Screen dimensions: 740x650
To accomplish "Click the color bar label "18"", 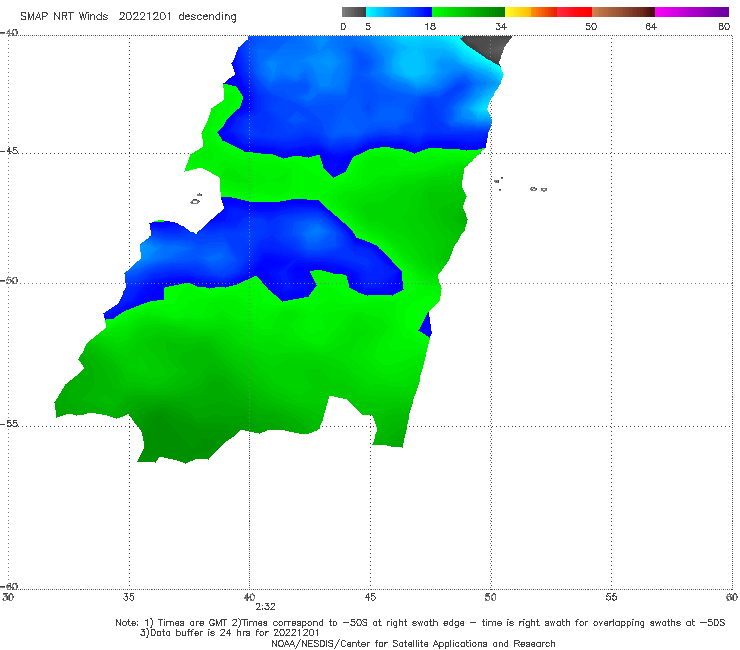I will click(429, 27).
